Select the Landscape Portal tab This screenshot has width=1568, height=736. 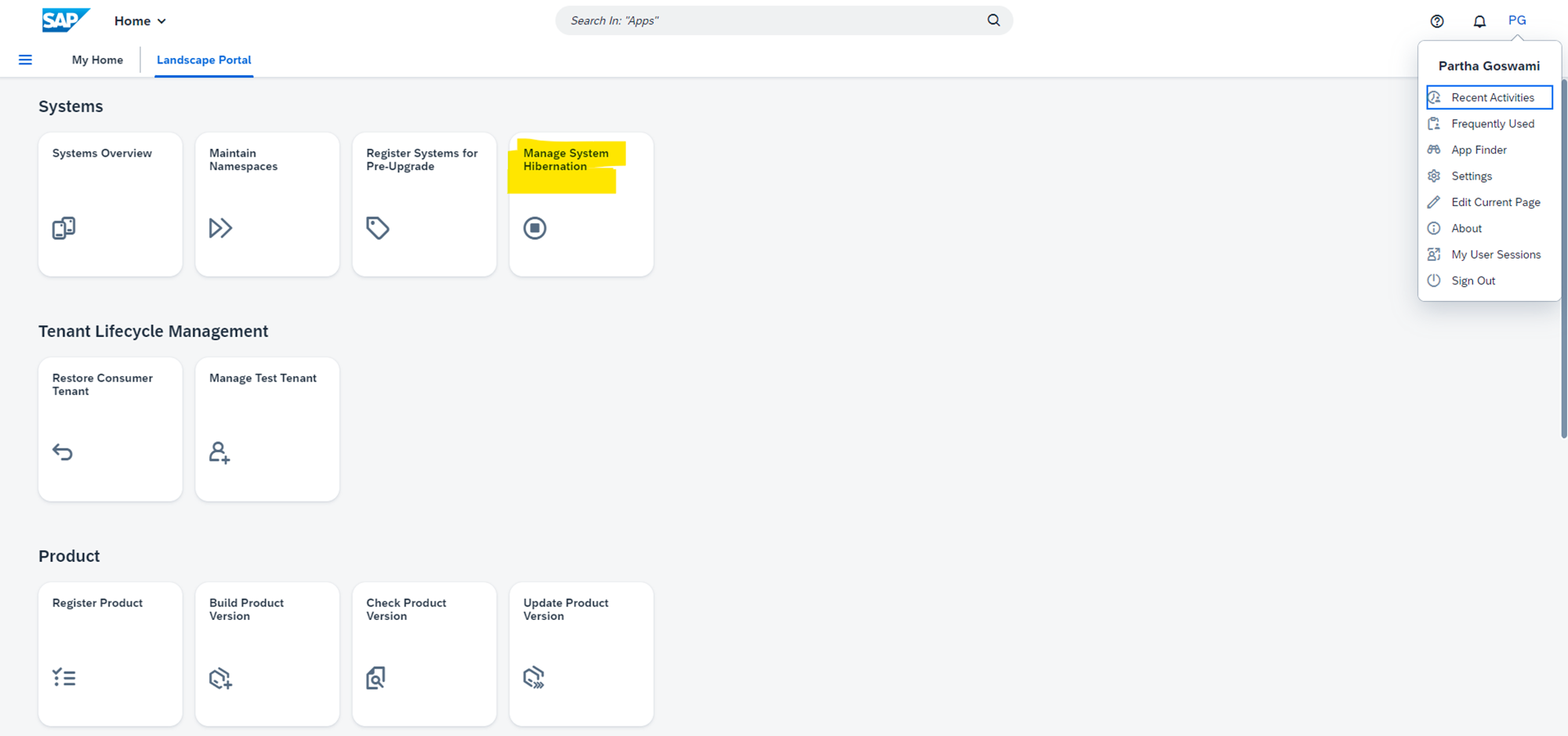click(x=204, y=60)
